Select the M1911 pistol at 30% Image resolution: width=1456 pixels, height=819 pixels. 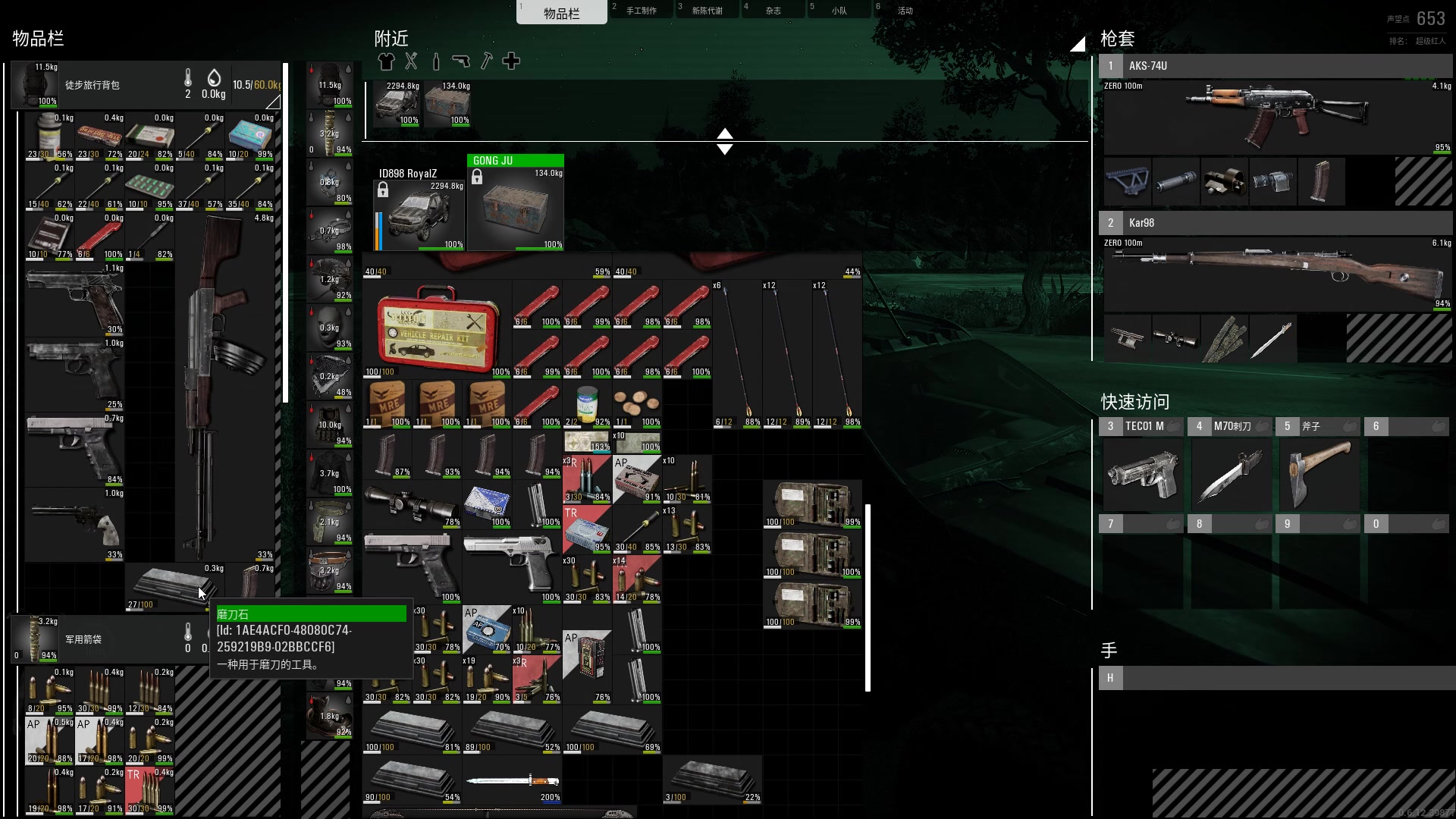pos(74,299)
